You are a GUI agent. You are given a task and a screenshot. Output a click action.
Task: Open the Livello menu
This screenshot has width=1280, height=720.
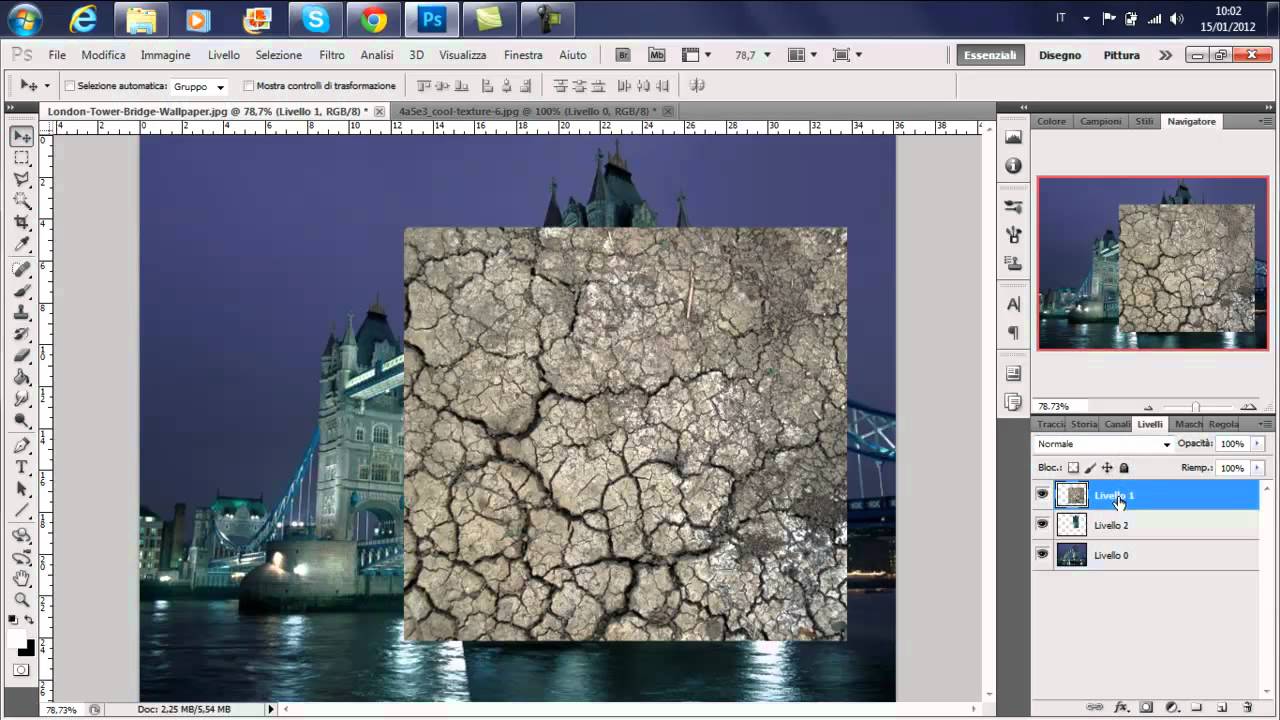pos(224,55)
